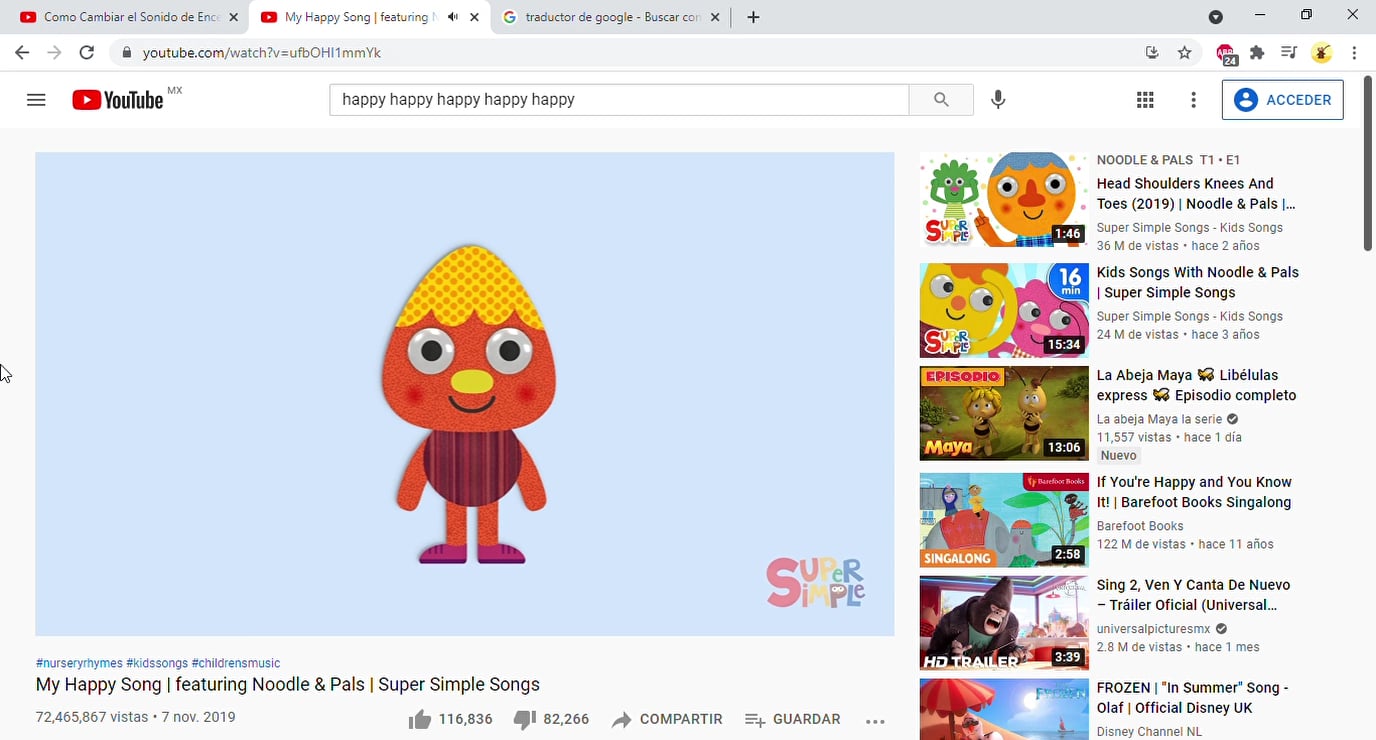Viewport: 1376px width, 740px height.
Task: Close the traductor de google tab
Action: point(715,17)
